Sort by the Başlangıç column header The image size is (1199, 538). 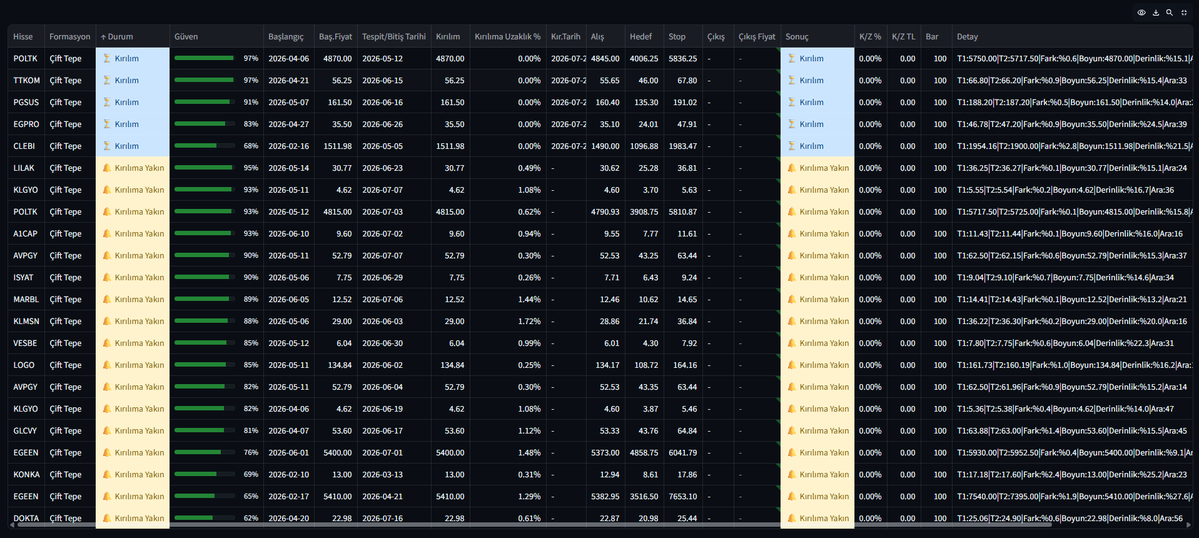point(288,37)
